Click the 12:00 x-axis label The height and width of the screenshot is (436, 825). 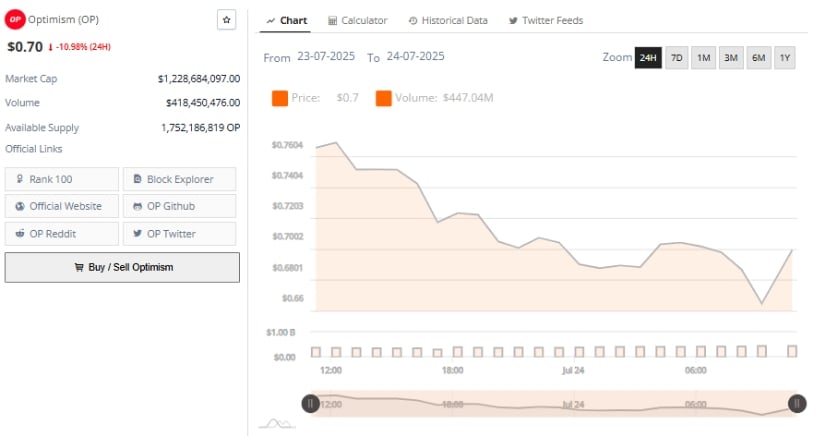(x=331, y=370)
